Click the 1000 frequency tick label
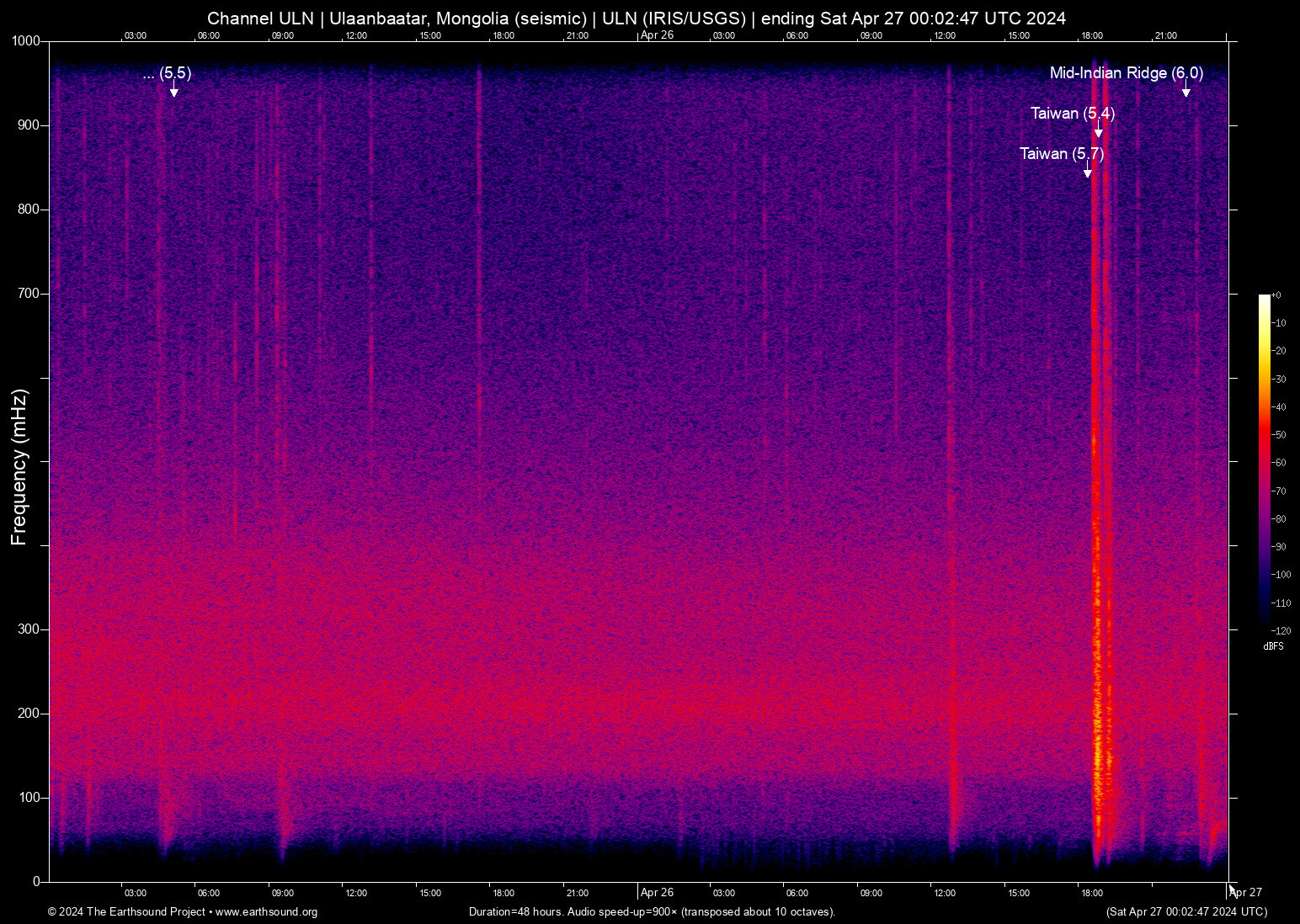 pyautogui.click(x=25, y=41)
